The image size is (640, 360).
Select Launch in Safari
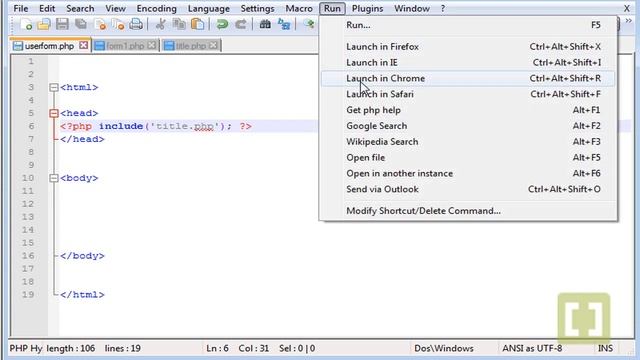pos(468,94)
